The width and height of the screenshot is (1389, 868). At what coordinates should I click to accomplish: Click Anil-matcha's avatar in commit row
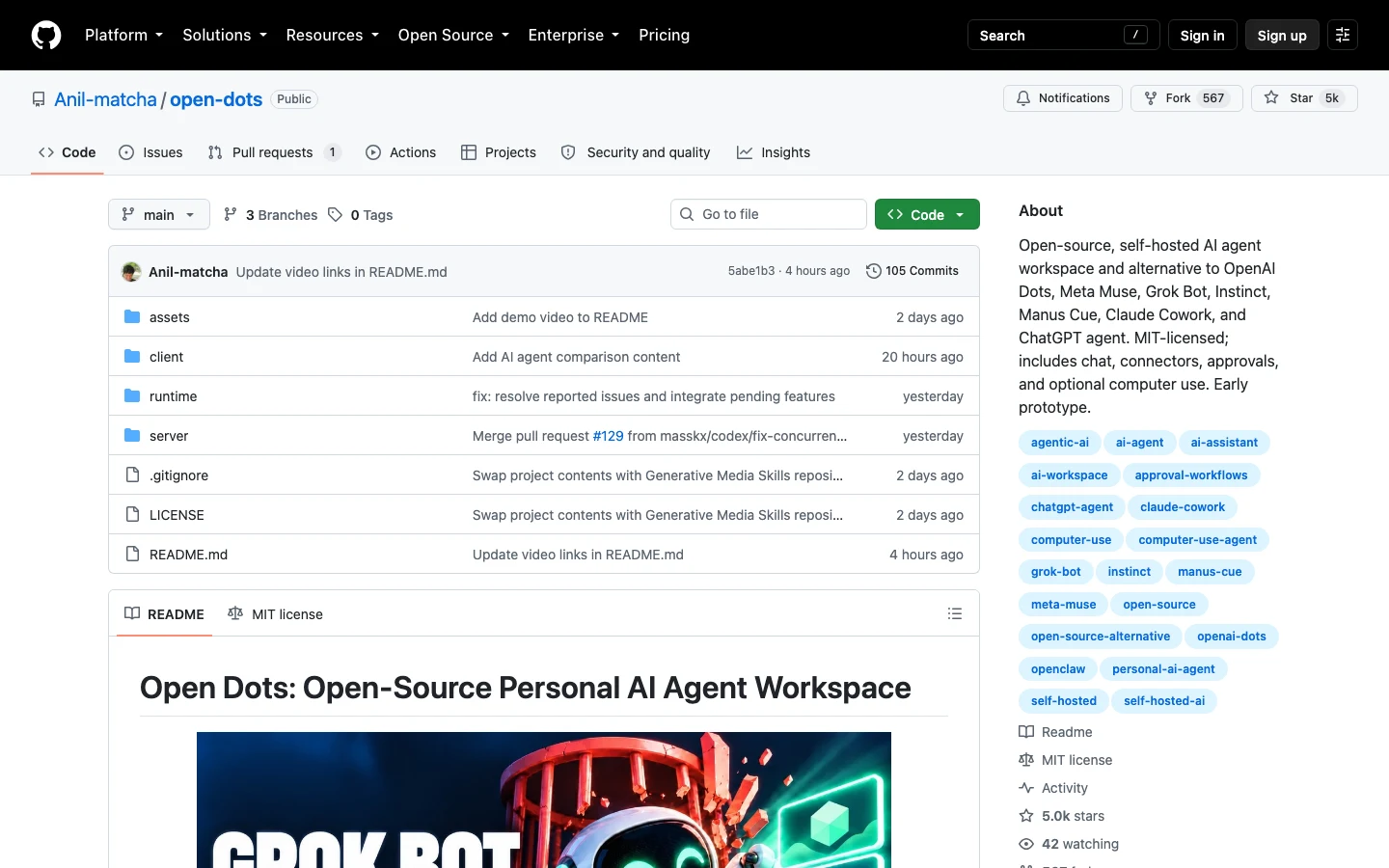coord(131,272)
